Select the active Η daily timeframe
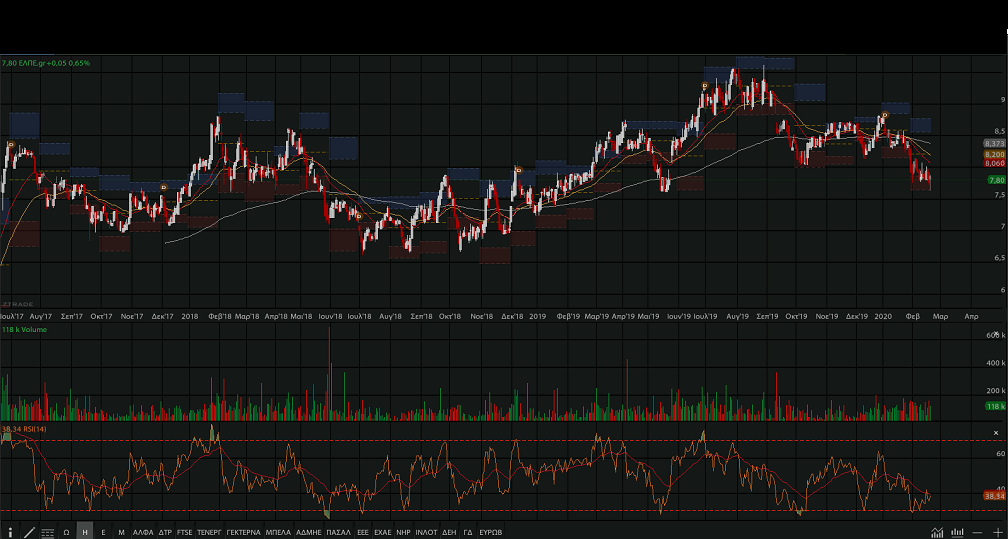The image size is (1008, 539). [x=85, y=532]
